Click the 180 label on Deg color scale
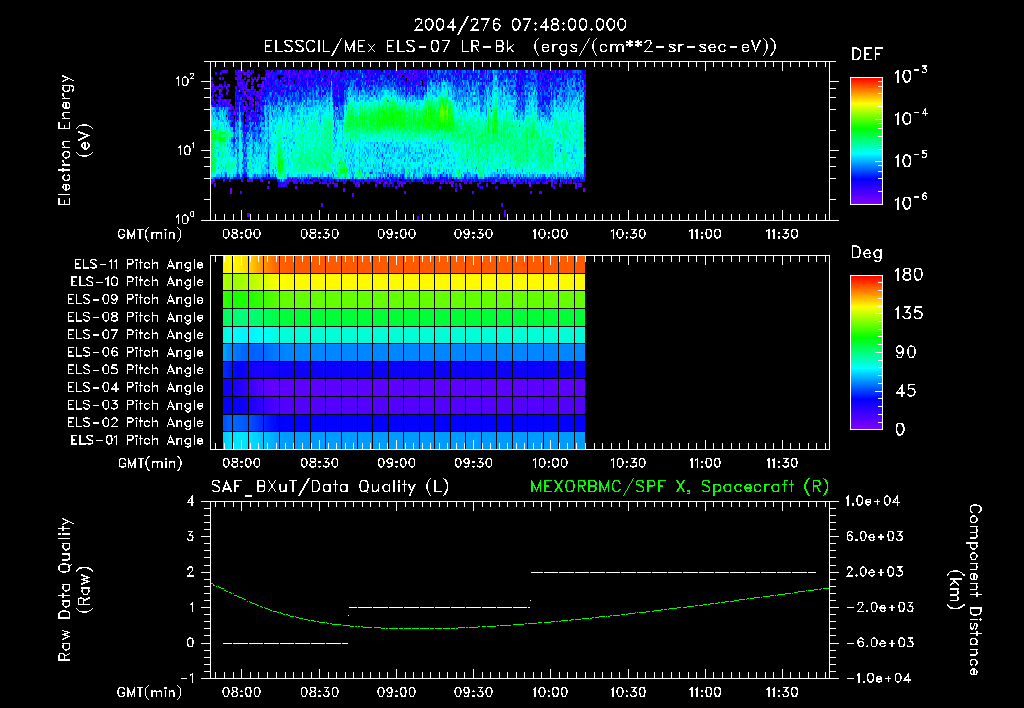This screenshot has width=1024, height=708. point(908,274)
